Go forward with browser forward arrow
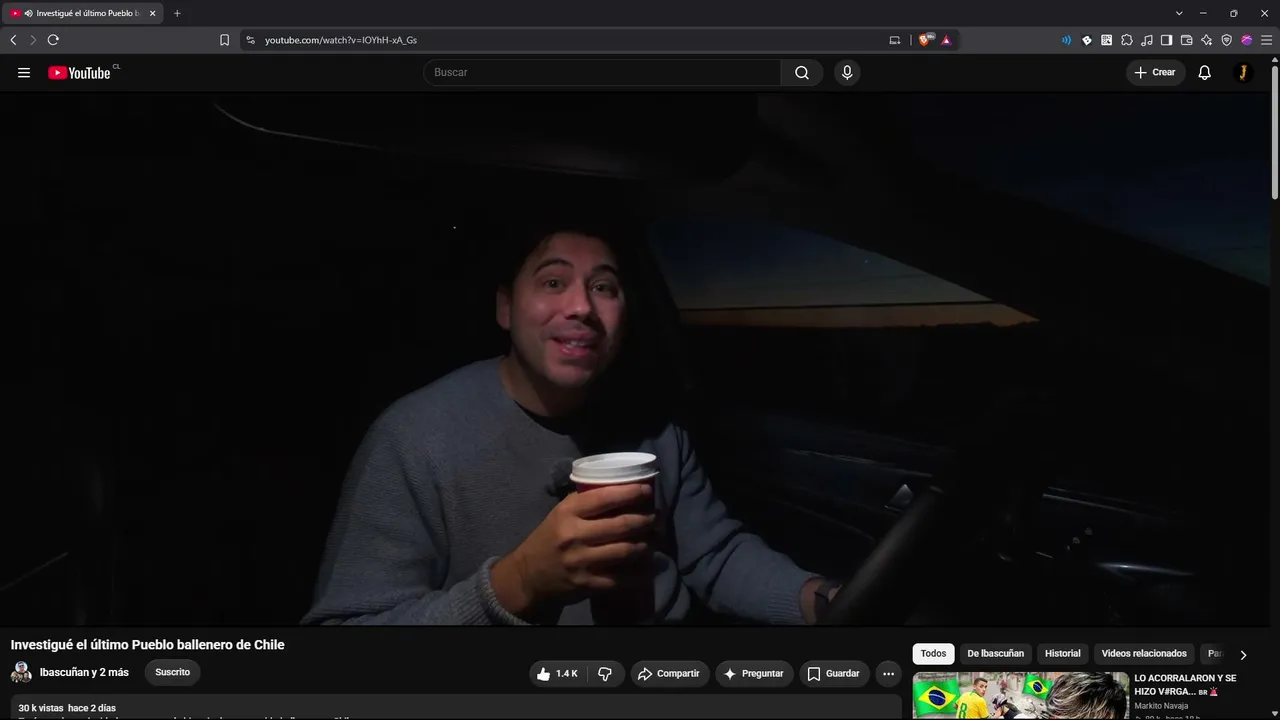The image size is (1280, 720). 33,40
